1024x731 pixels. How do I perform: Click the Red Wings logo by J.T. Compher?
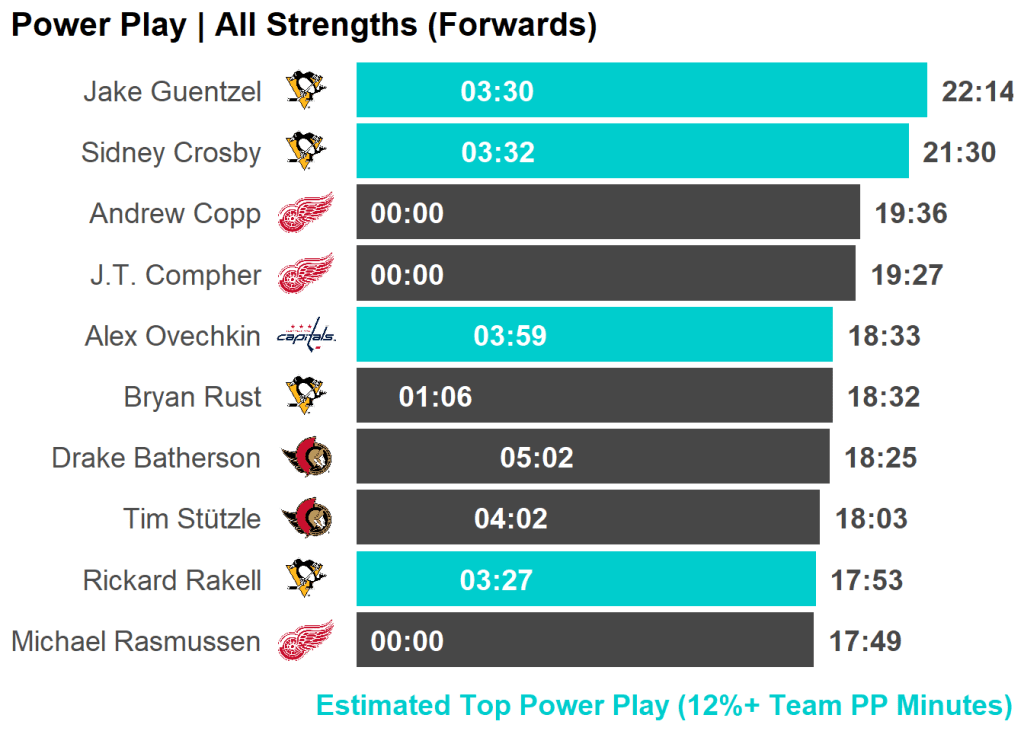pyautogui.click(x=305, y=274)
